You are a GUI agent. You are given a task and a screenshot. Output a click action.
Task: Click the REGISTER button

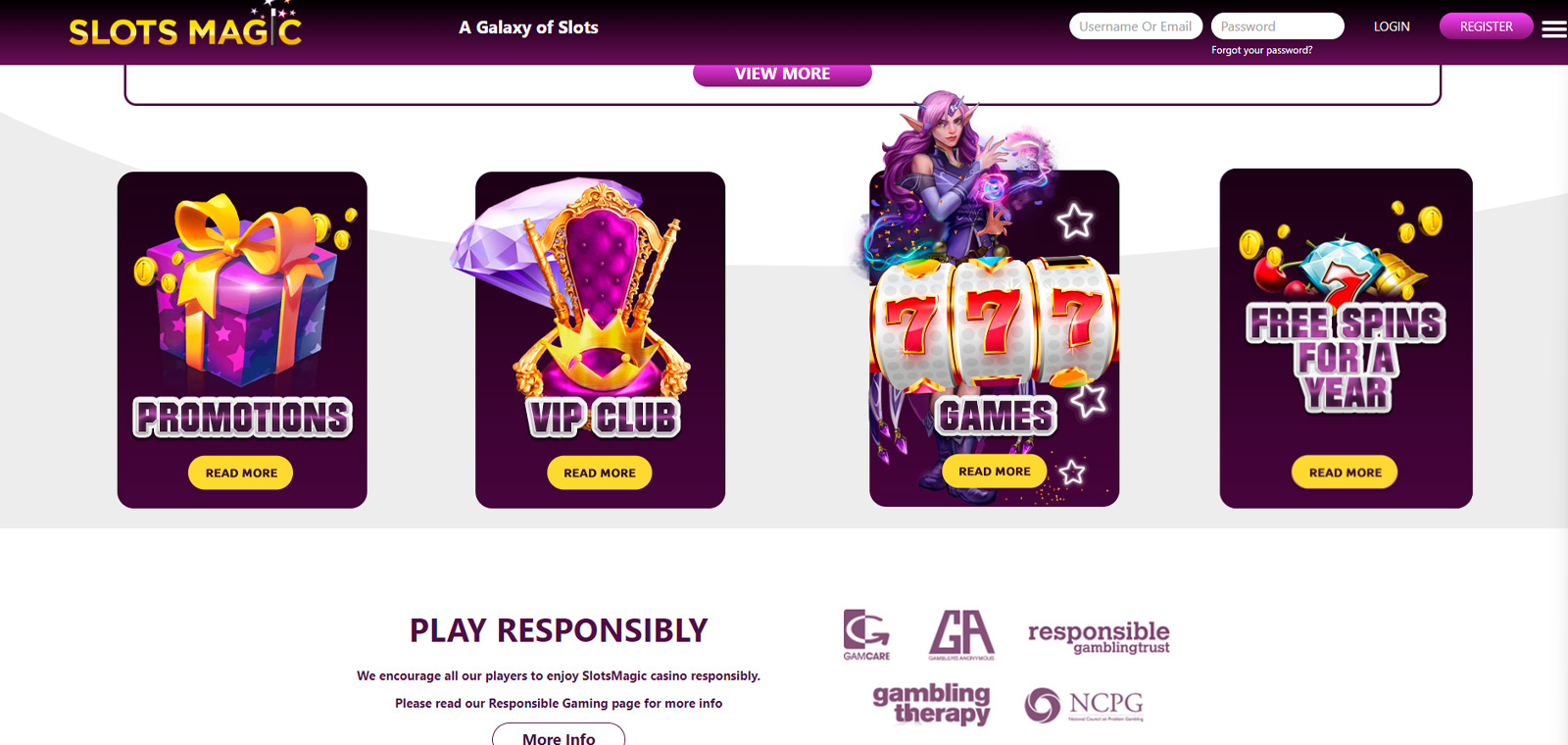(x=1486, y=26)
